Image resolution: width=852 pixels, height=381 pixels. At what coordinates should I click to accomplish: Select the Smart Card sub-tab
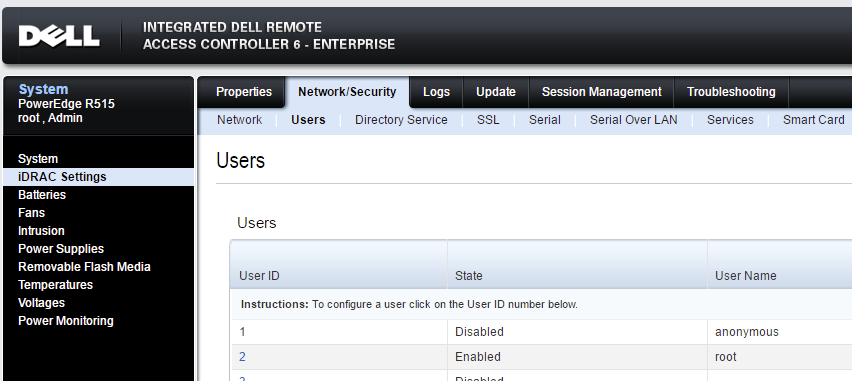point(813,120)
